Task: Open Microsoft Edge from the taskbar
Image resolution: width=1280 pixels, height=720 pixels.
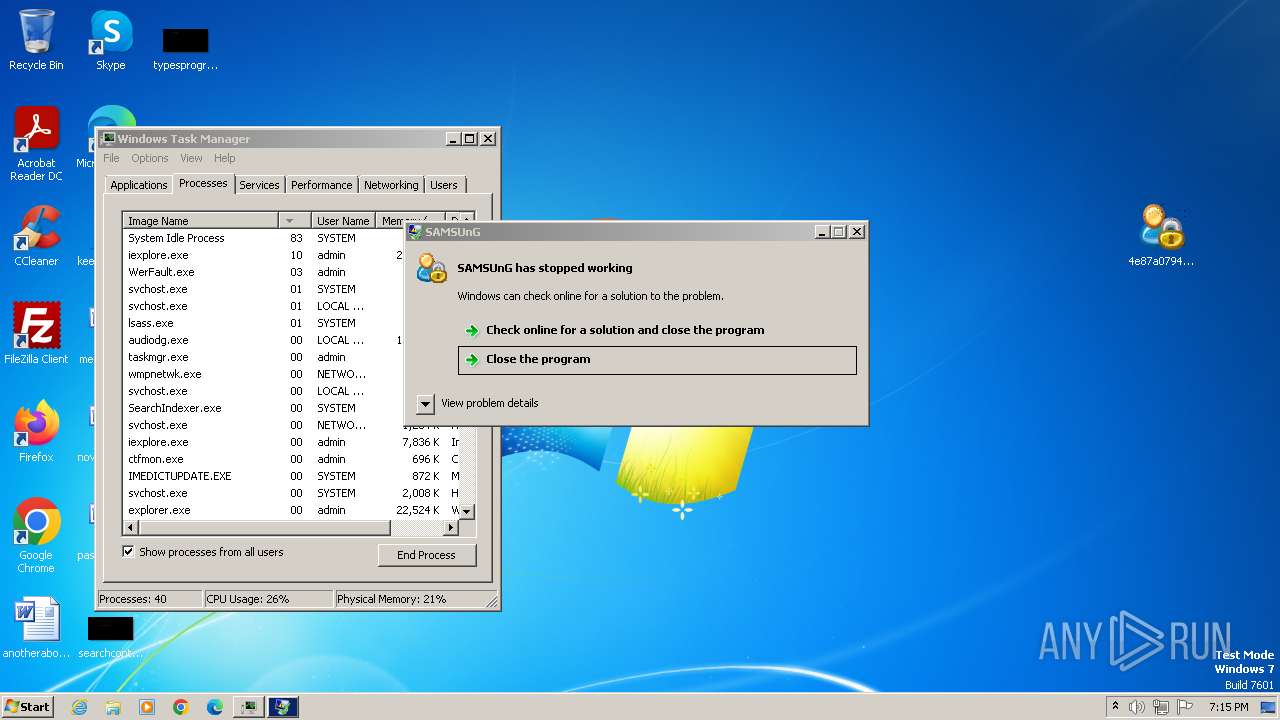Action: tap(215, 707)
